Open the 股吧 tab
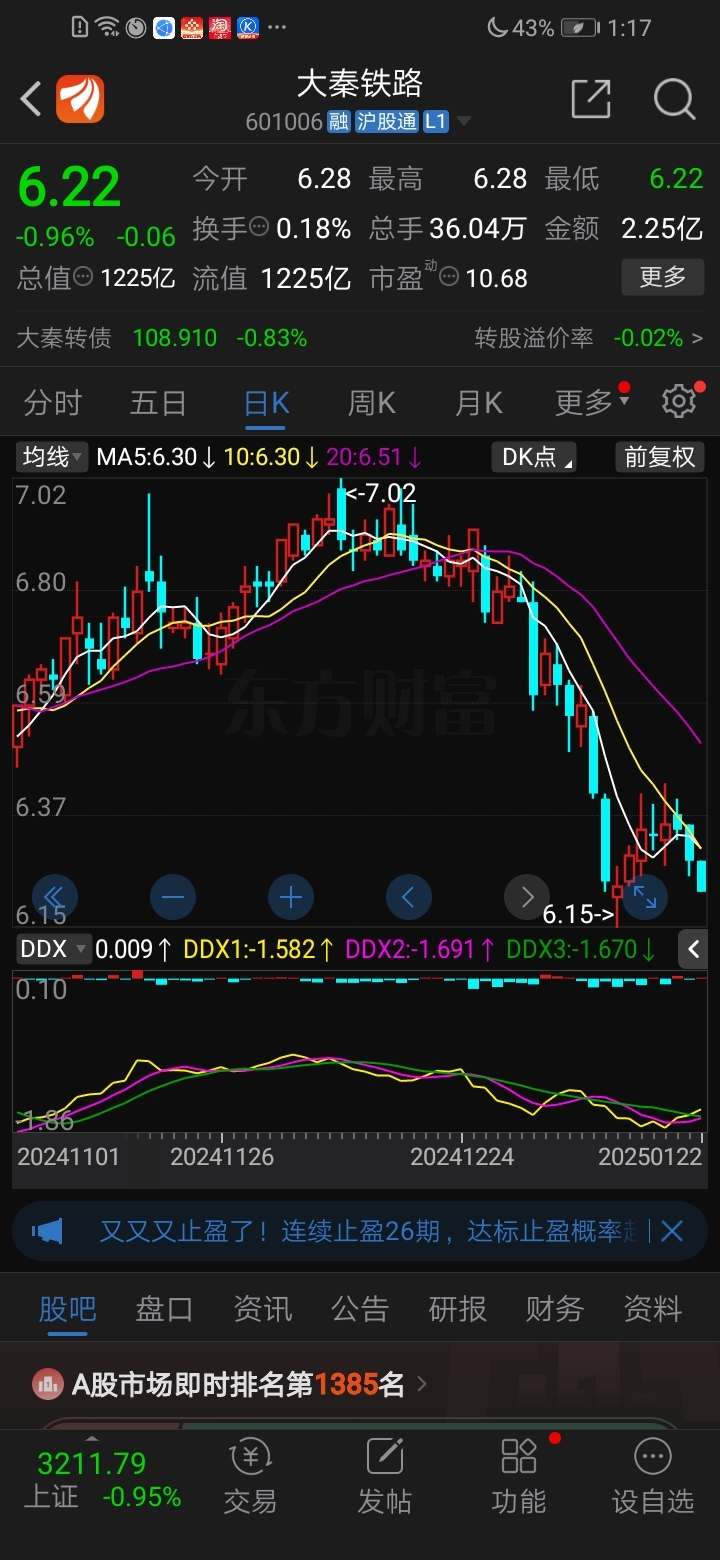Viewport: 720px width, 1560px height. pos(67,1308)
